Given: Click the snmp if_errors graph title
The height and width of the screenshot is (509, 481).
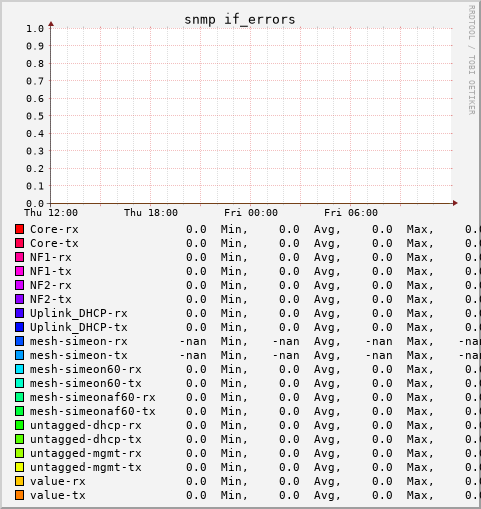Looking at the screenshot, I should (x=240, y=20).
